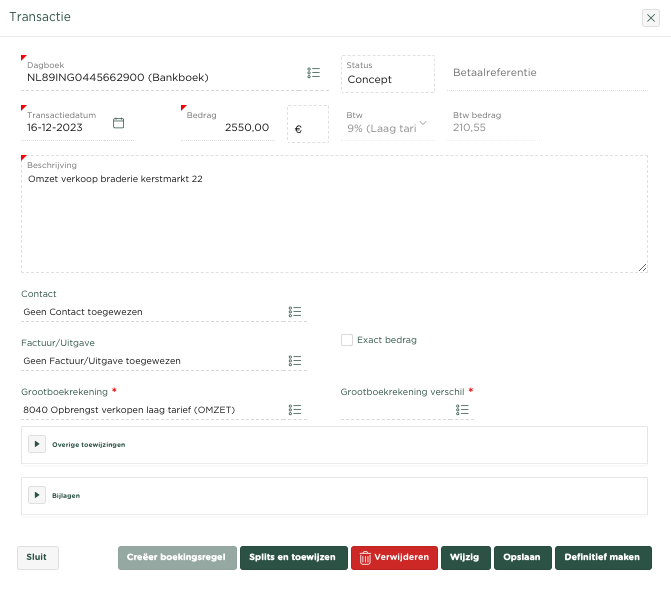Open the Factuur/Uitgave lookup list icon
Screen dimensions: 671x599
coord(295,361)
